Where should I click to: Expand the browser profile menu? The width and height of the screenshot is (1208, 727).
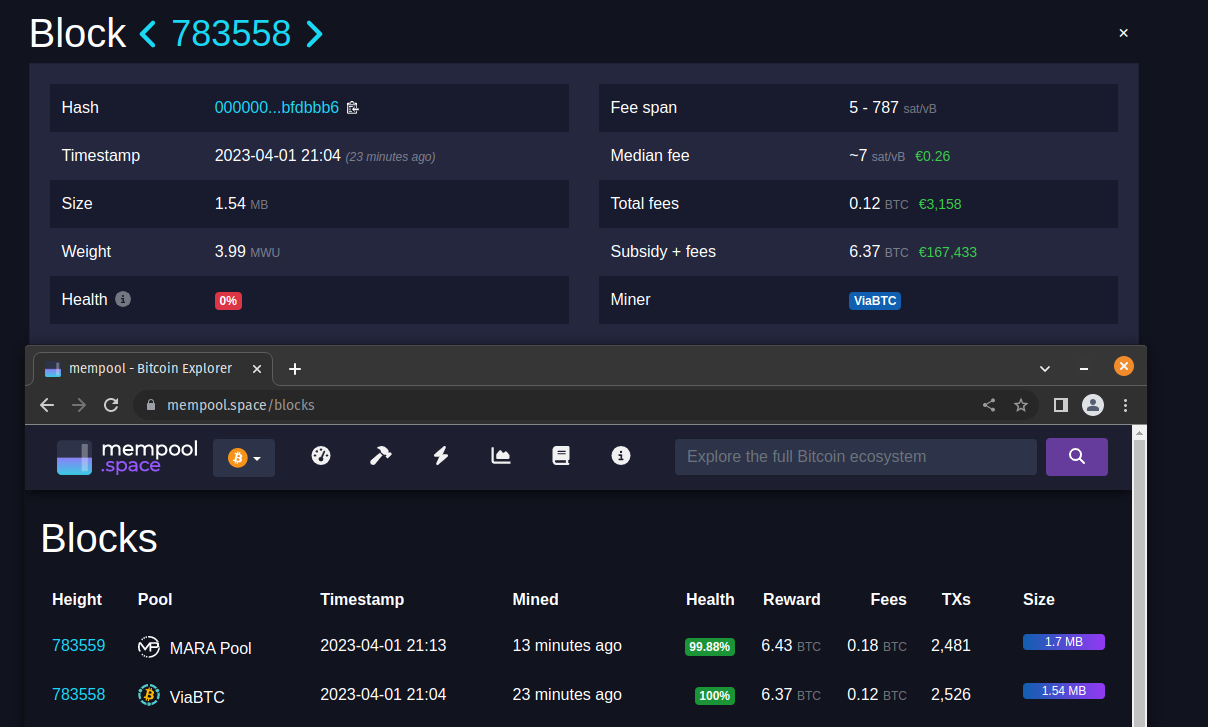click(1092, 405)
